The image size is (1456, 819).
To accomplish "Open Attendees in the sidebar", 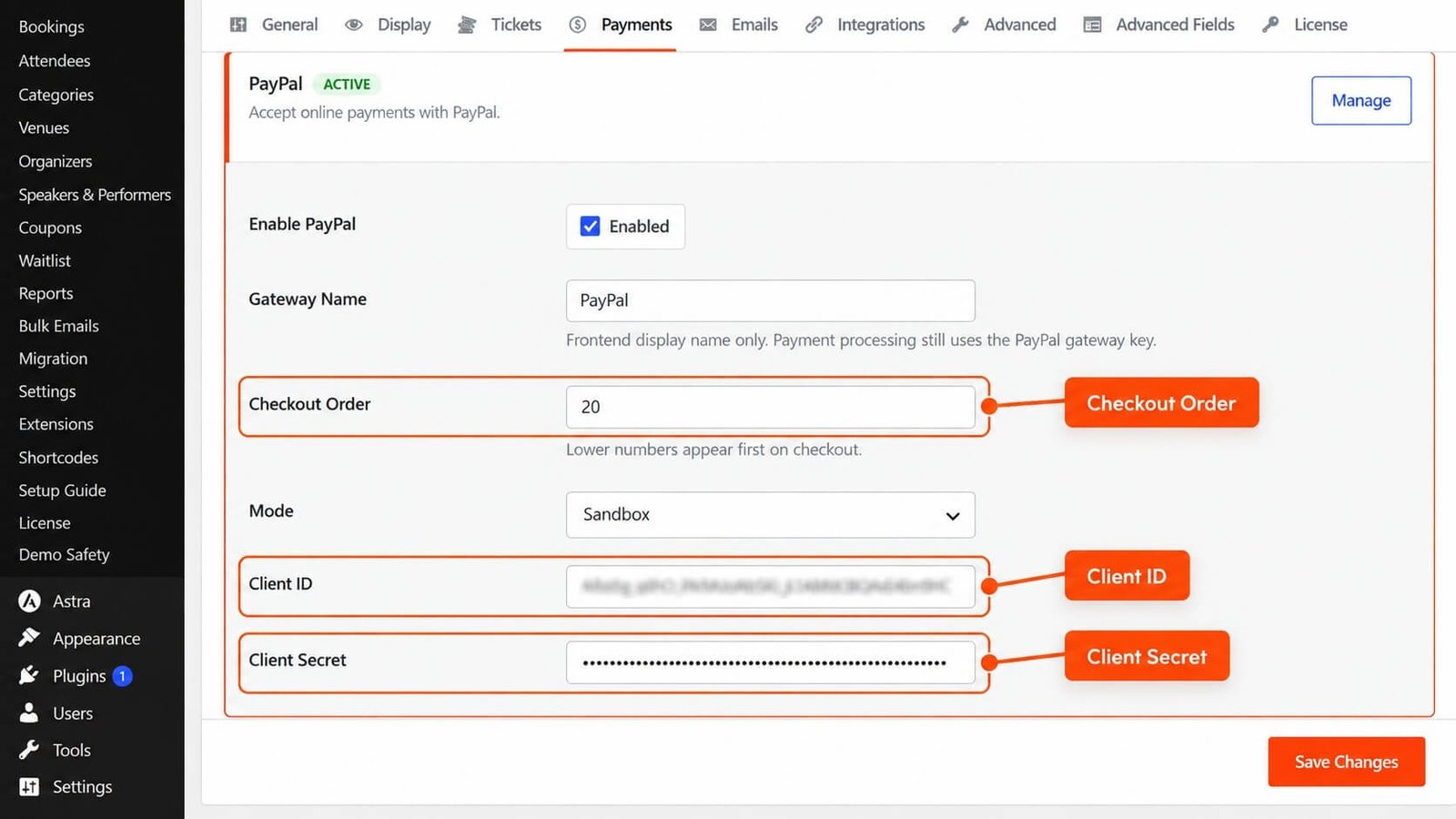I will tap(55, 61).
